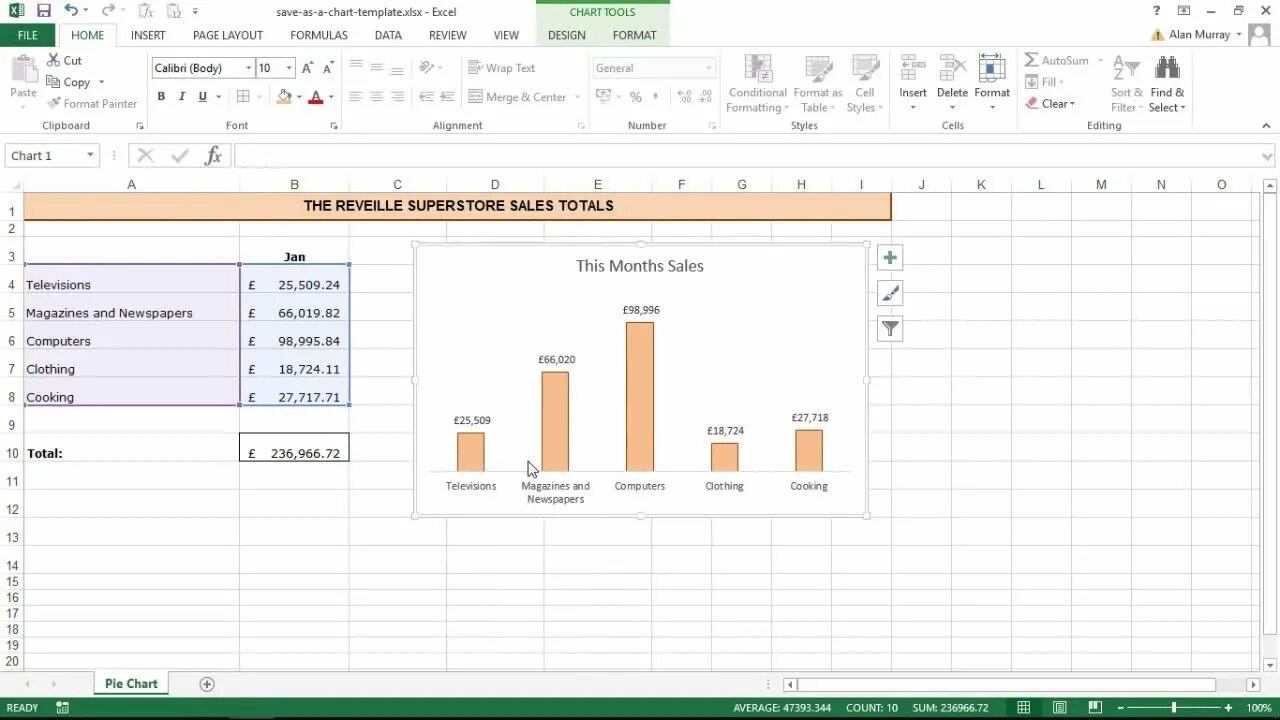1280x720 pixels.
Task: Click Delete cells icon
Action: point(952,69)
